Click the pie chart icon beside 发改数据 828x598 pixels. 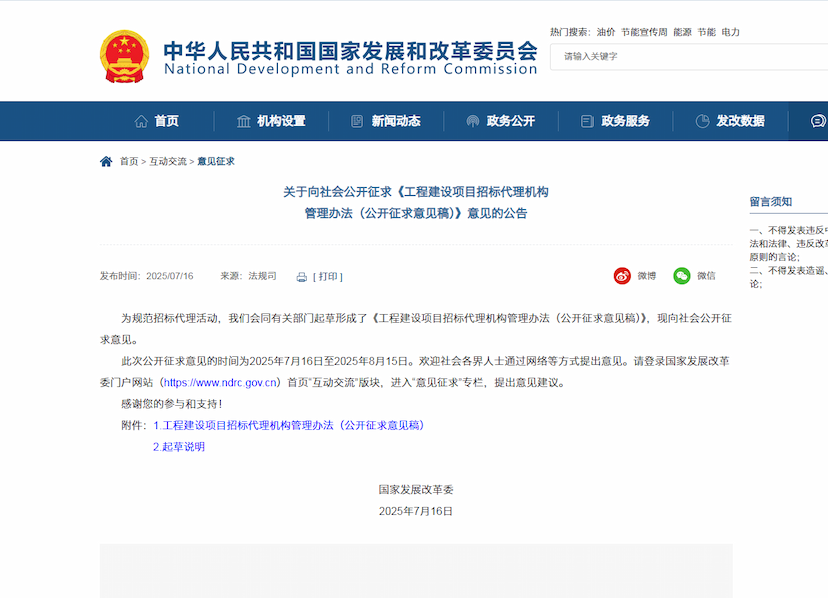702,122
